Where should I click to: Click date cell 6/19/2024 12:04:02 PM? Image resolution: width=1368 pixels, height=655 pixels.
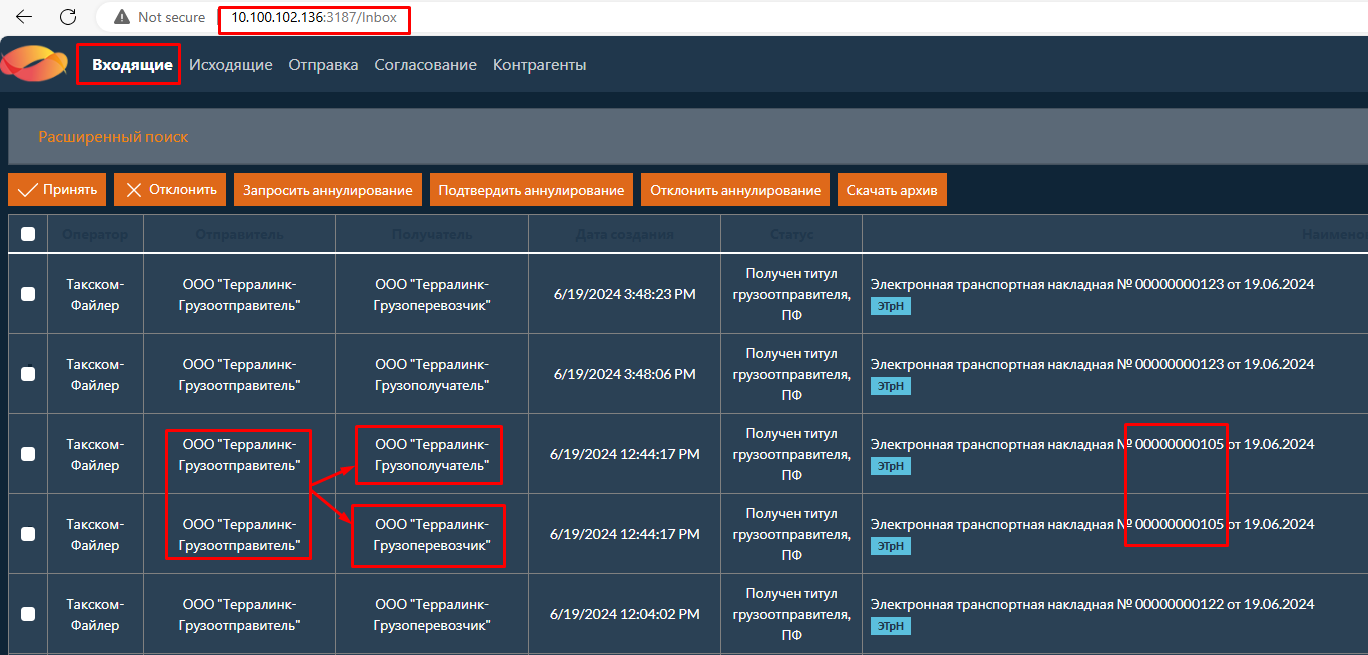[625, 614]
